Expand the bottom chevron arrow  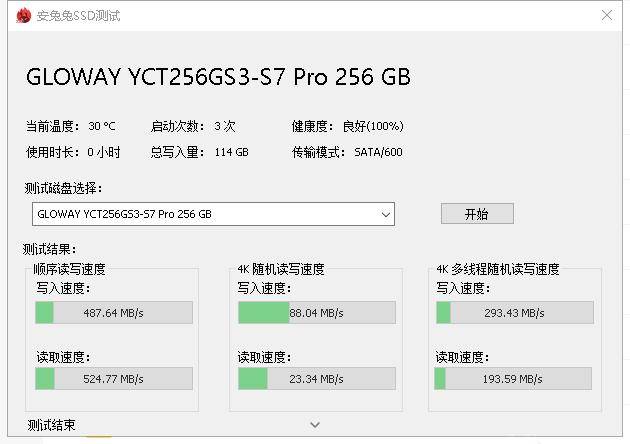[315, 424]
